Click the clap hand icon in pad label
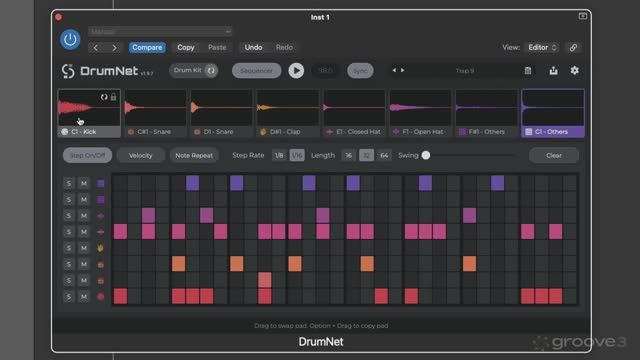640x360 pixels. click(x=263, y=131)
